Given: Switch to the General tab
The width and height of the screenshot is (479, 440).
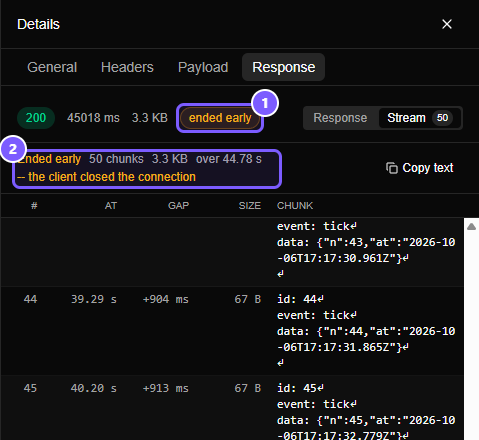Looking at the screenshot, I should tap(52, 67).
